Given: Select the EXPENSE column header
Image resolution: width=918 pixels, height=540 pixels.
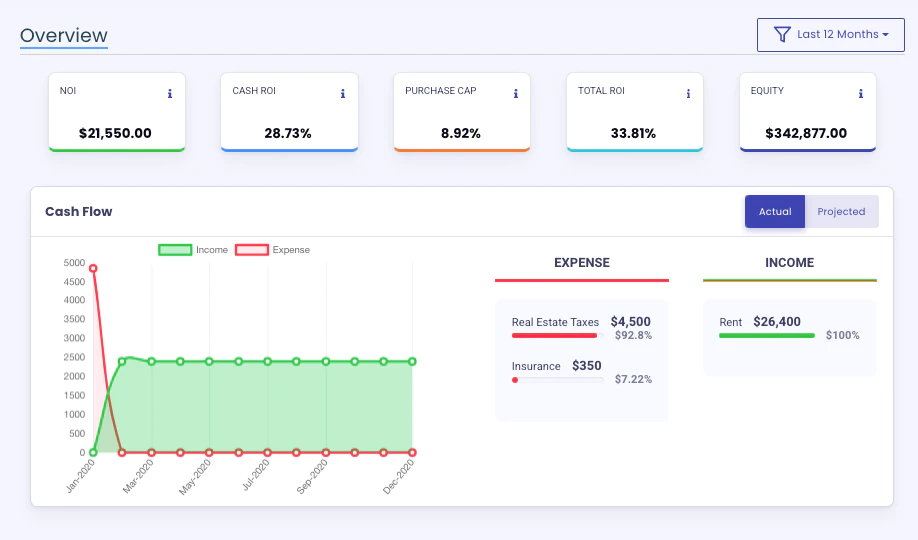Looking at the screenshot, I should pyautogui.click(x=581, y=263).
